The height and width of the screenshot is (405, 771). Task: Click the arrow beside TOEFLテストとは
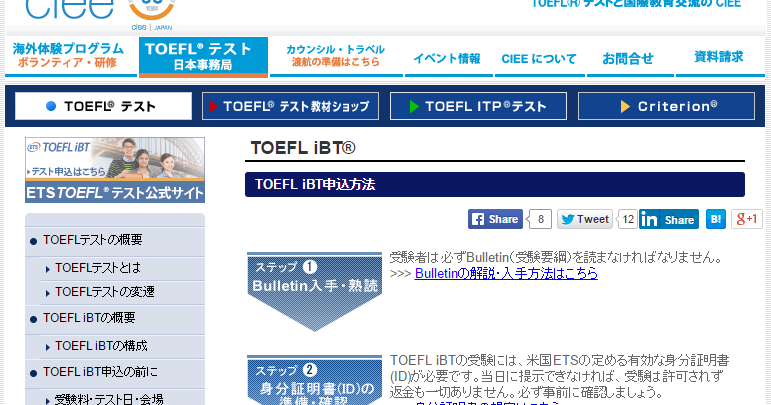point(48,269)
